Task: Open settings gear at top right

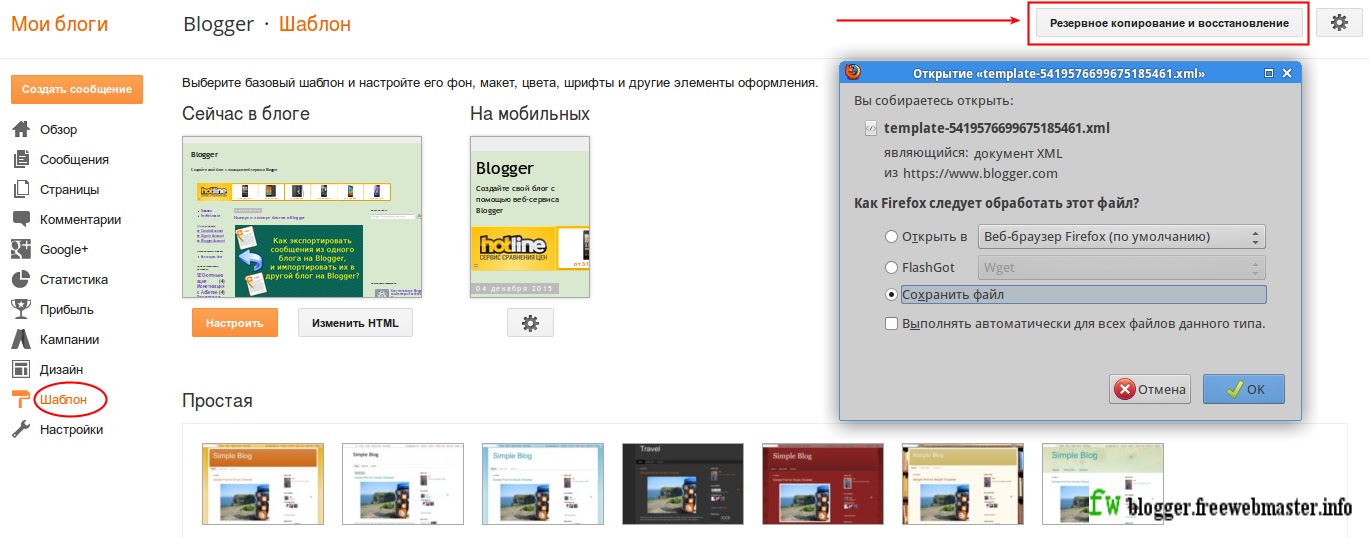Action: (1339, 23)
